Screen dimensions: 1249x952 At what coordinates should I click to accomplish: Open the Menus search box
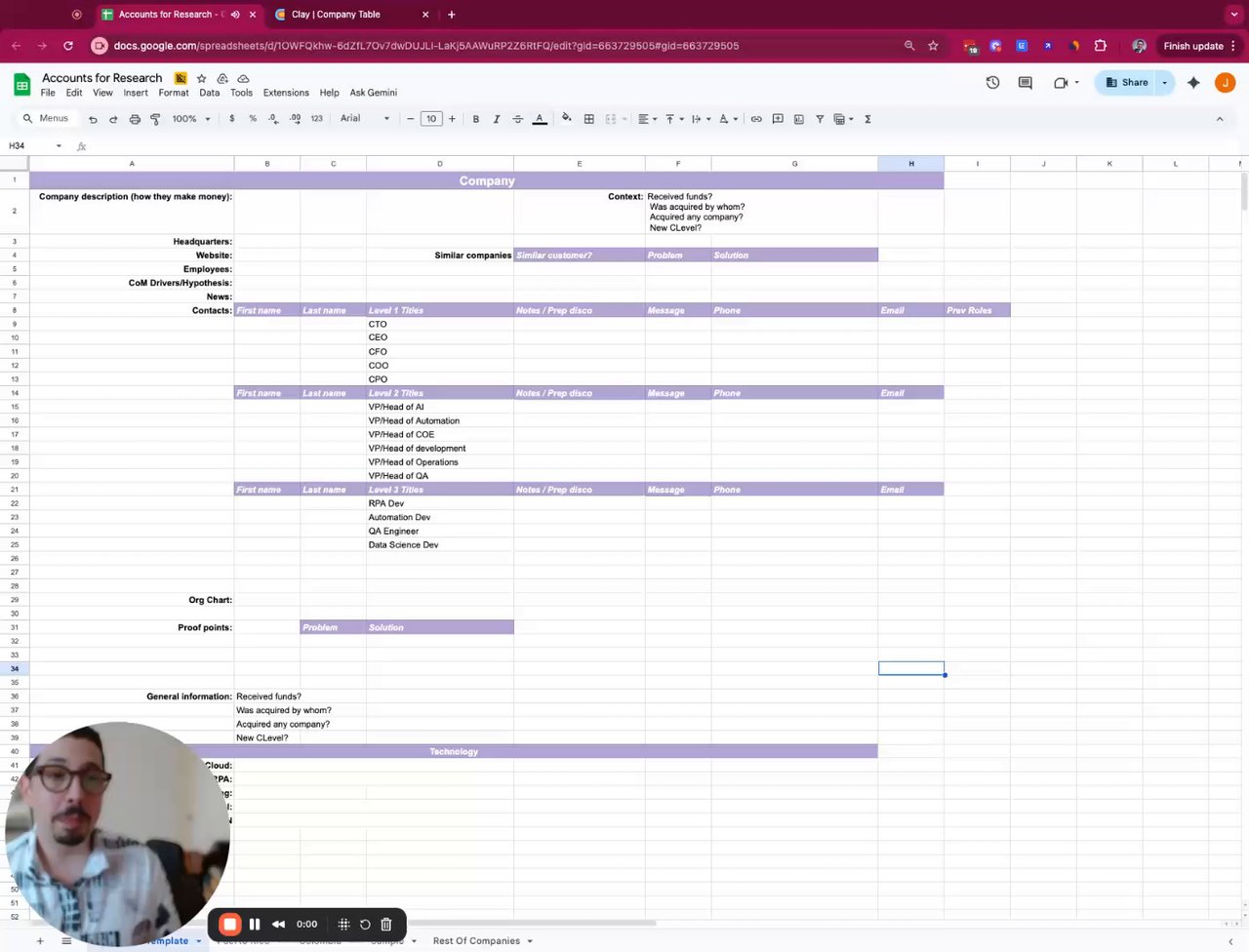point(46,119)
